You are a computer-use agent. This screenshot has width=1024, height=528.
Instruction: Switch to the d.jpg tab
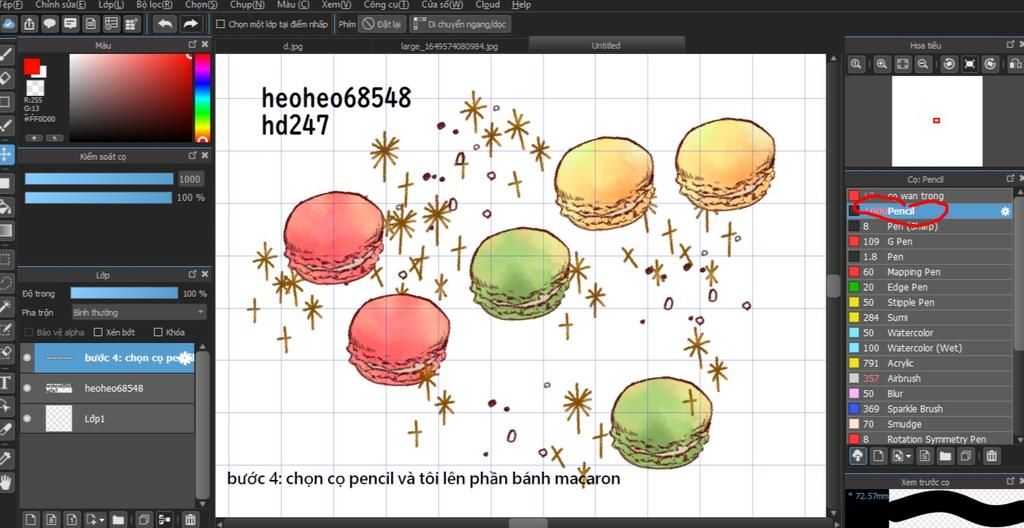click(x=293, y=46)
